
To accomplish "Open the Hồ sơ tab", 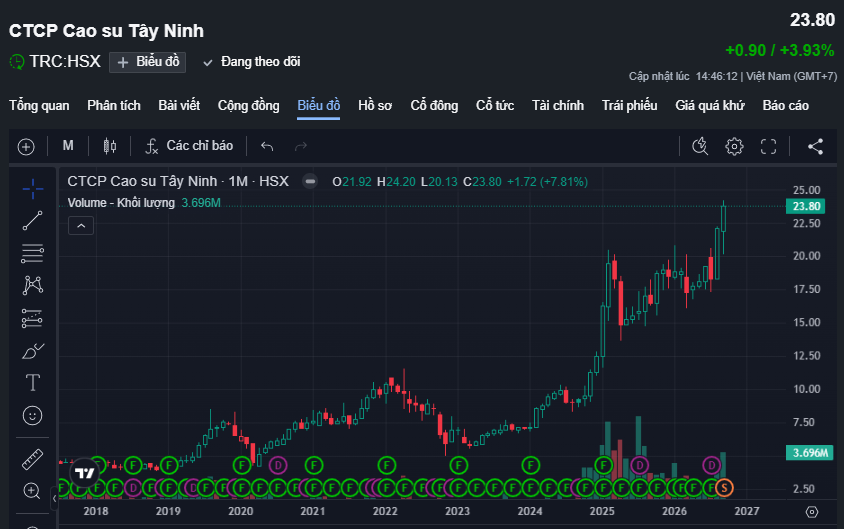I will pos(375,105).
